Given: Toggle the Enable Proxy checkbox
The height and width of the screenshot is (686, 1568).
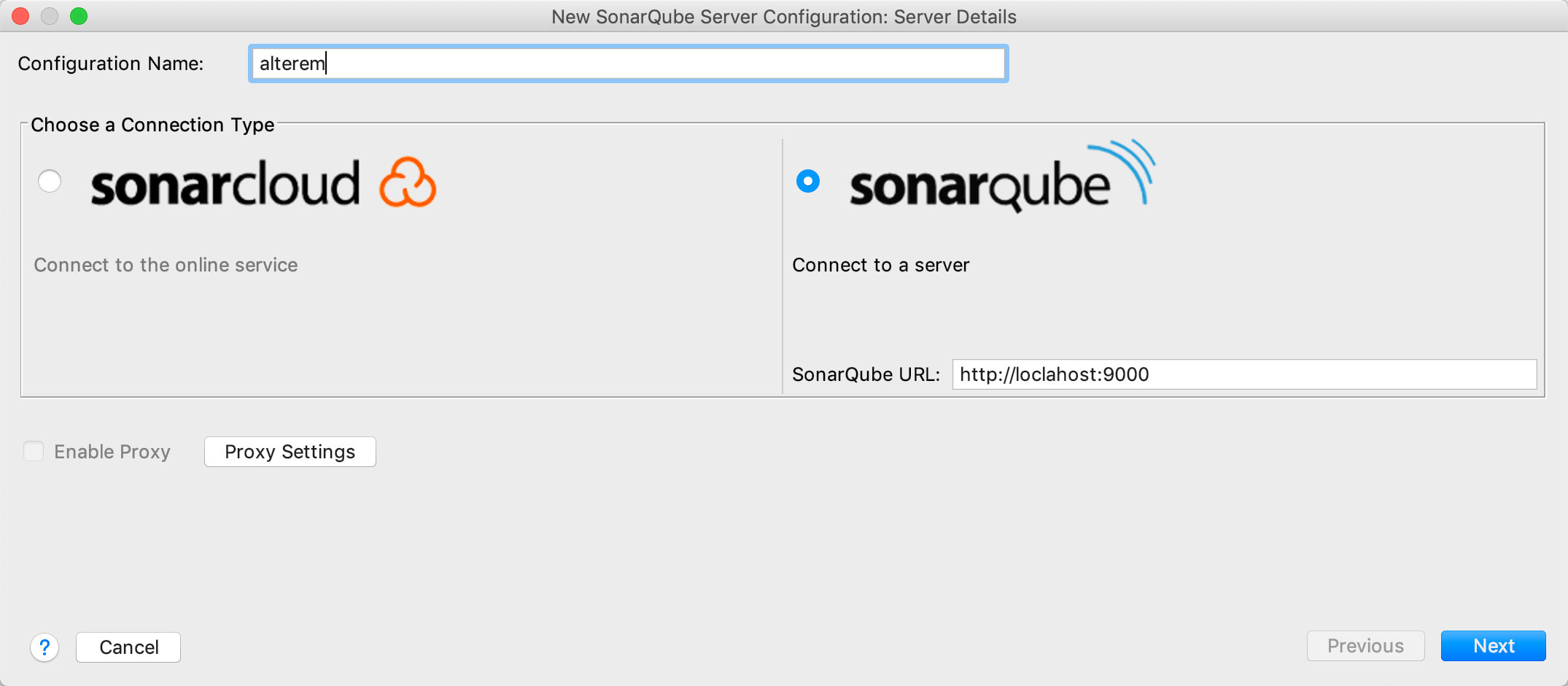Looking at the screenshot, I should click(x=34, y=452).
